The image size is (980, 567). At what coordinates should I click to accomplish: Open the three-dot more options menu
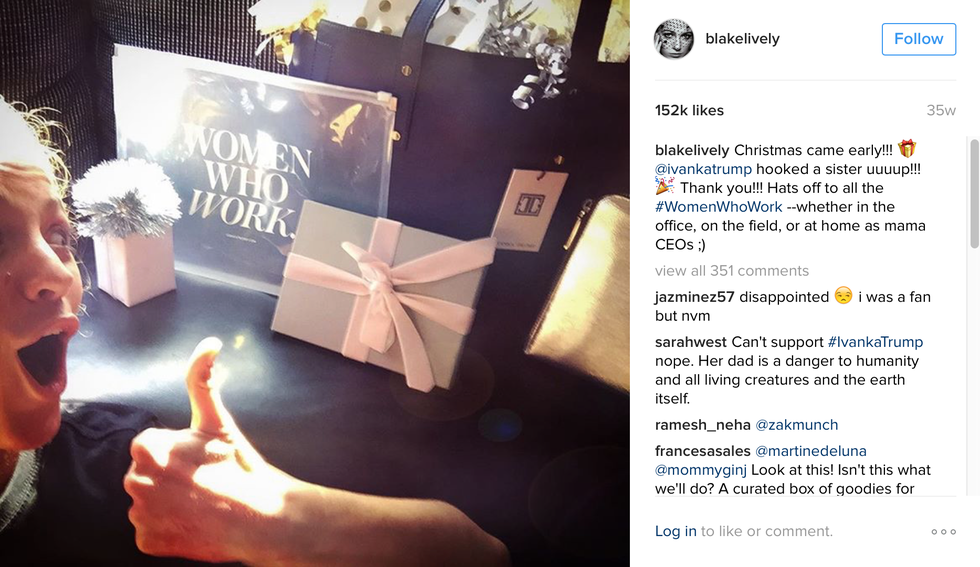tap(943, 532)
